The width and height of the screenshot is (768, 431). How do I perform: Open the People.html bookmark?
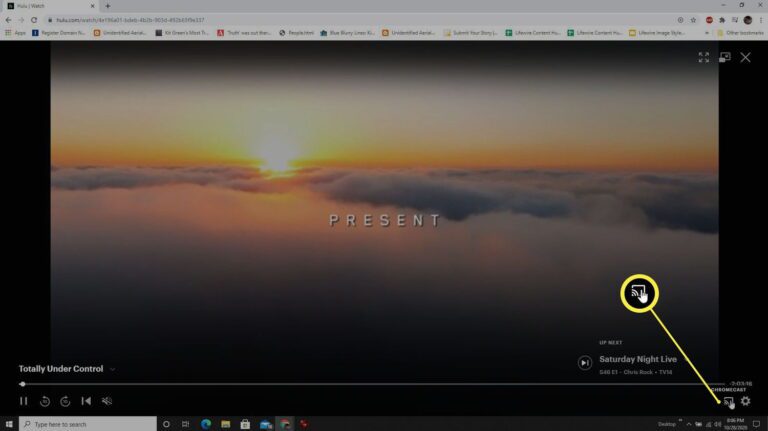(296, 33)
